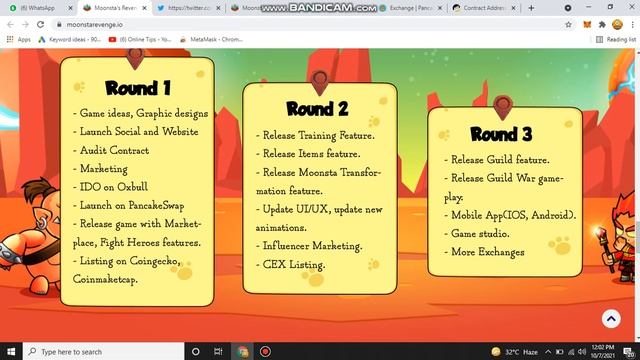Open the Extensions puzzle menu
This screenshot has height=360, width=640.
point(602,24)
